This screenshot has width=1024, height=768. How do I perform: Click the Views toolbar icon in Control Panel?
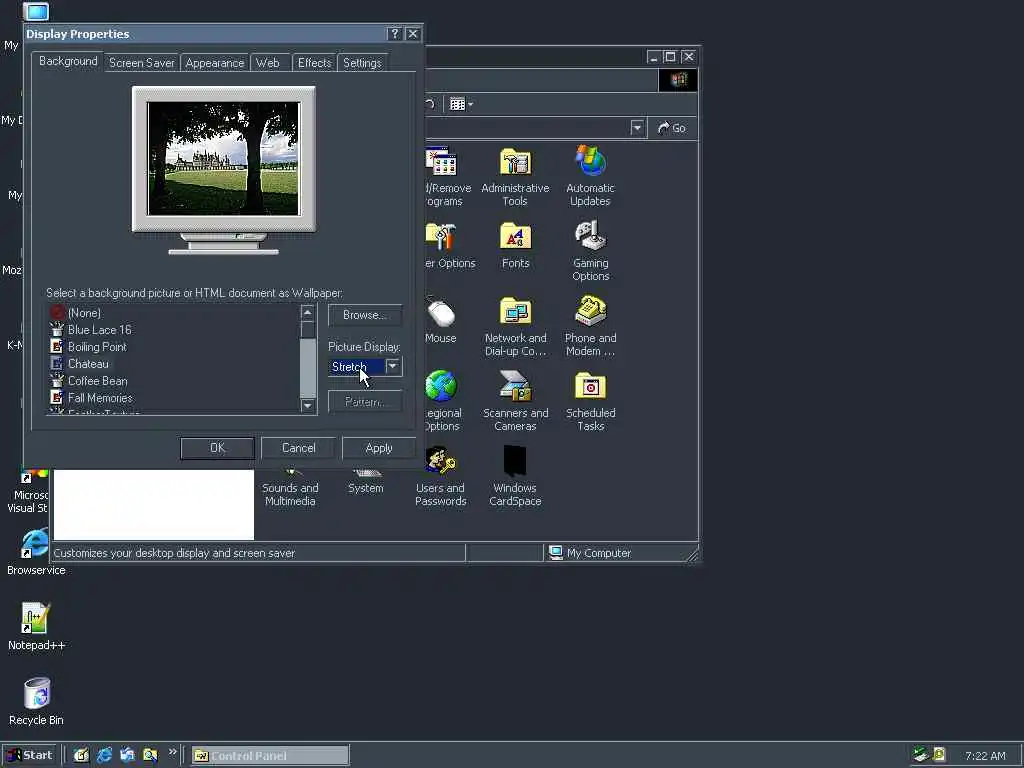457,104
